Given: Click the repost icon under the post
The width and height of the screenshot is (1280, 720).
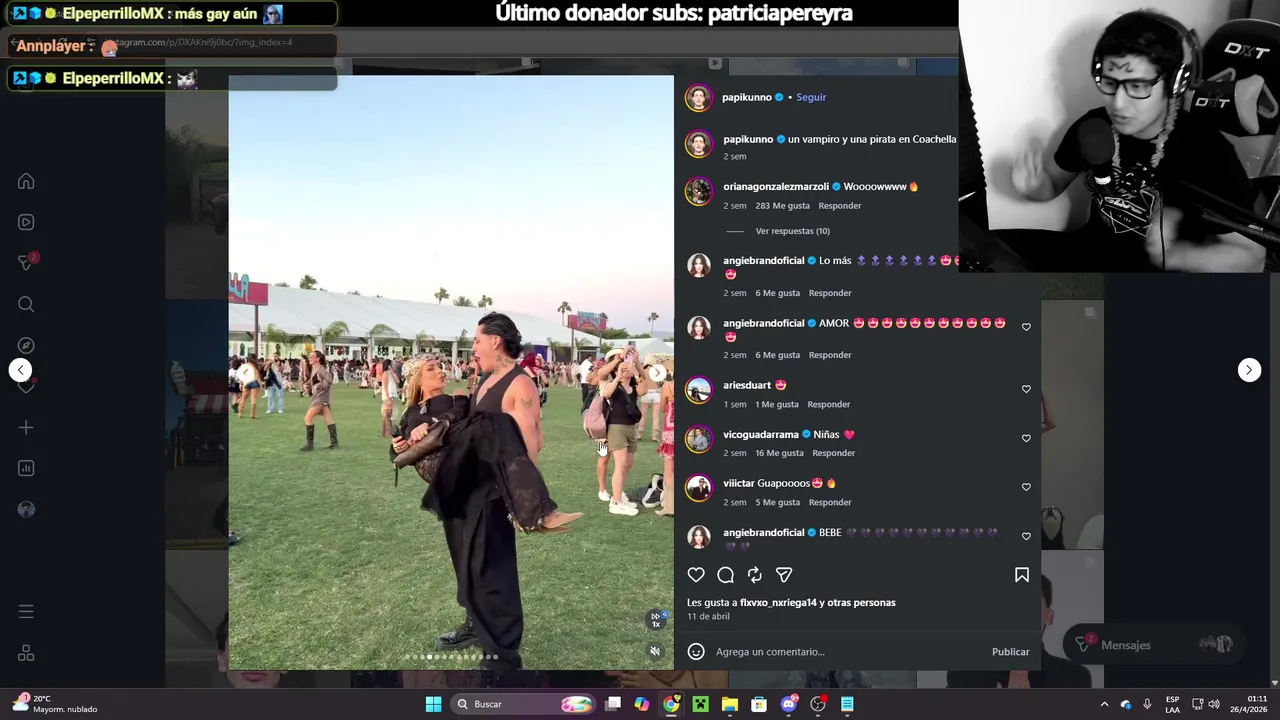Looking at the screenshot, I should pos(755,575).
